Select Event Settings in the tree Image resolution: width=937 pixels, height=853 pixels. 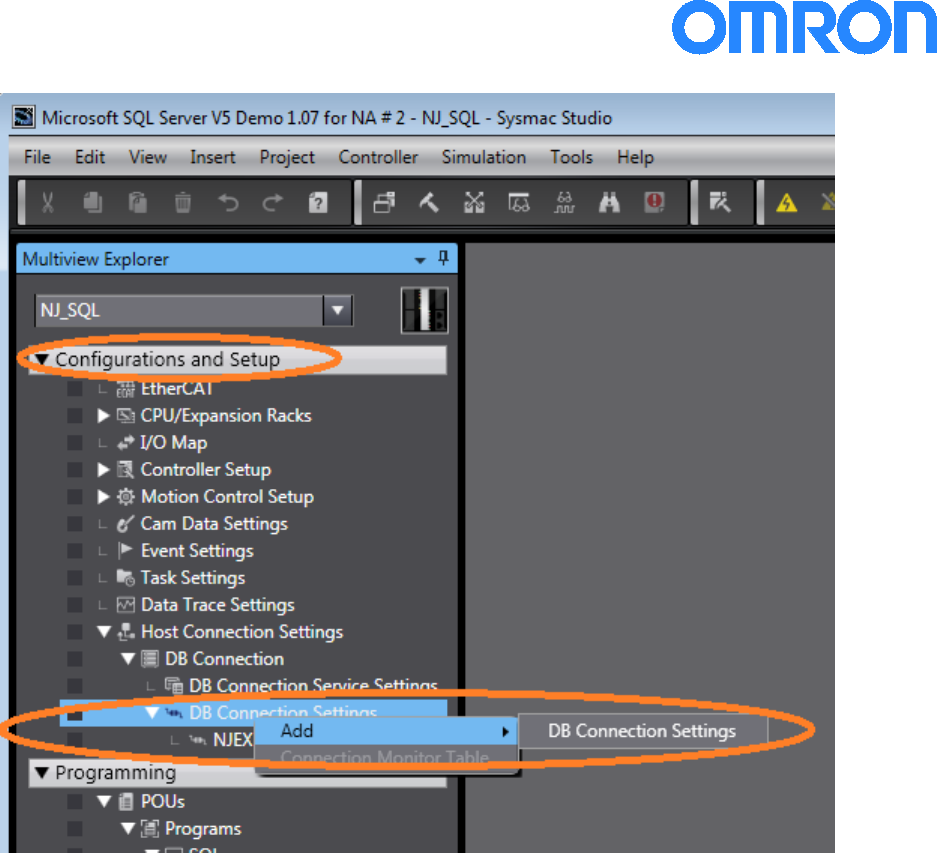click(197, 551)
